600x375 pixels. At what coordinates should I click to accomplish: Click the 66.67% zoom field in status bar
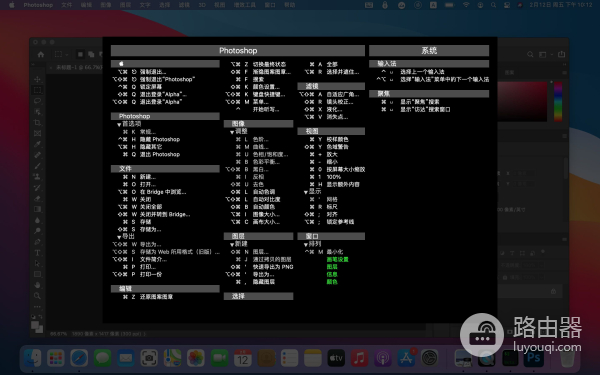(x=58, y=334)
